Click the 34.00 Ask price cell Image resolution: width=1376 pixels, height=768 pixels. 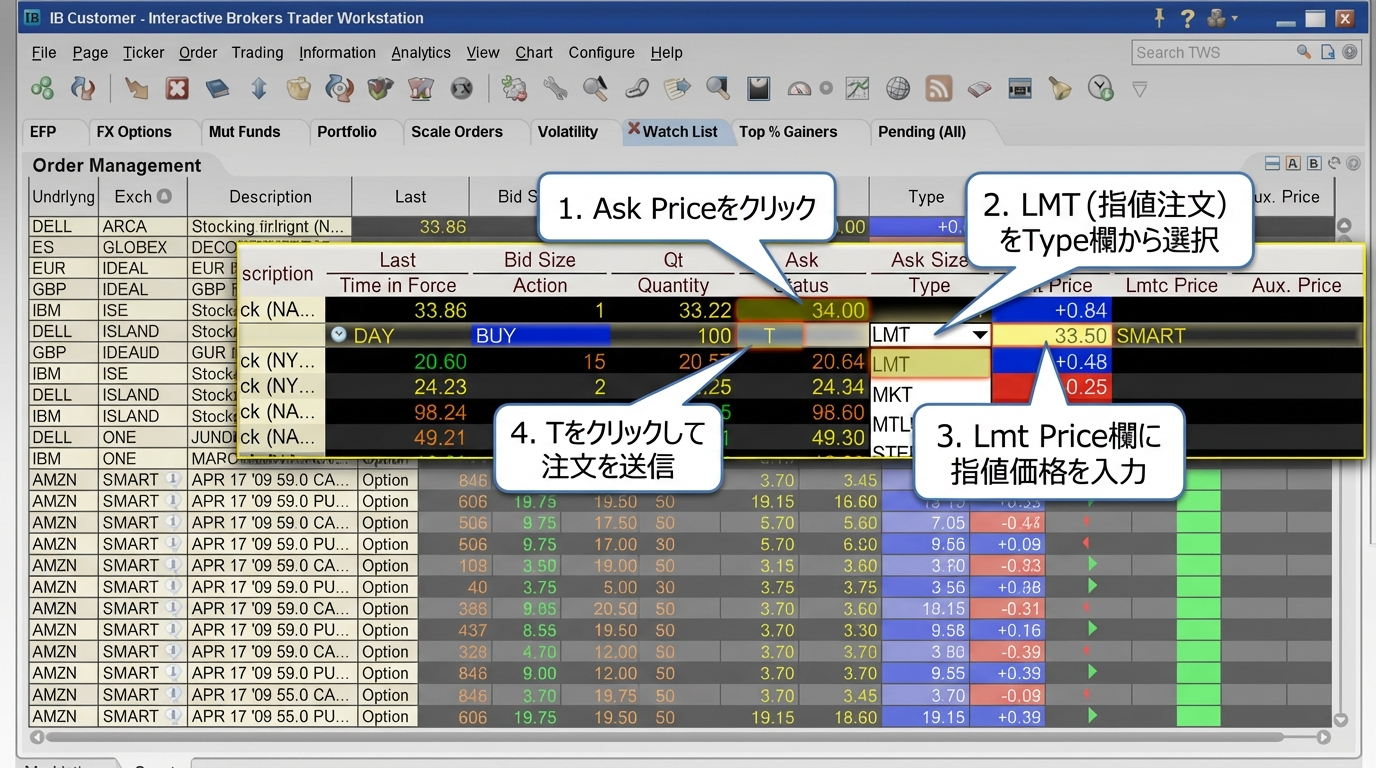coord(802,310)
